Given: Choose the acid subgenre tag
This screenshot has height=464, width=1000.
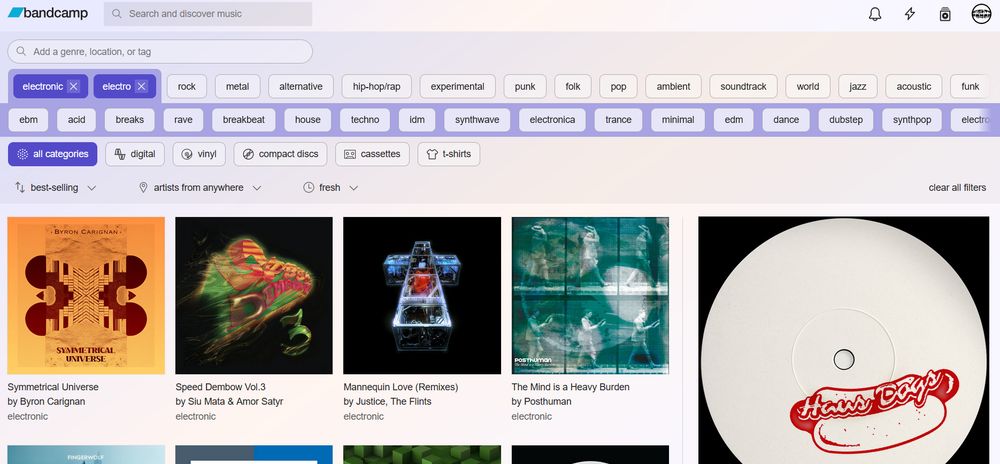Looking at the screenshot, I should [x=77, y=120].
